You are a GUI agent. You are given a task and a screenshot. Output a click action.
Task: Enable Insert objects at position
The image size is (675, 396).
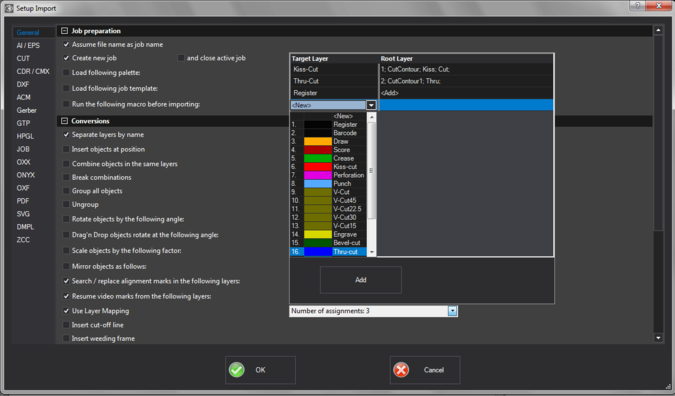[x=66, y=149]
